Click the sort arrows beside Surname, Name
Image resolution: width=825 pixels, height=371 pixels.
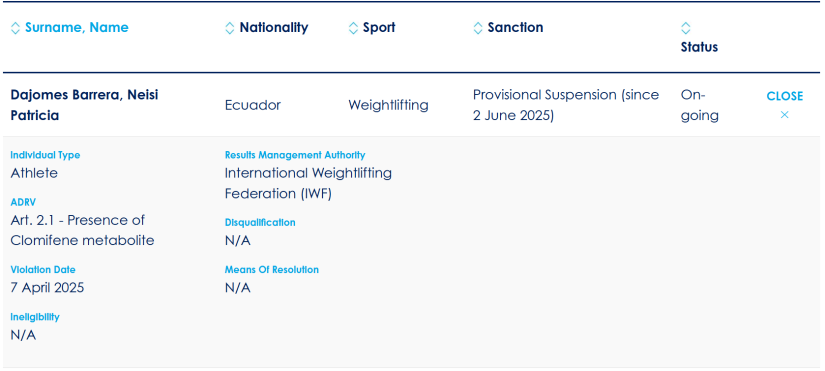coord(15,28)
